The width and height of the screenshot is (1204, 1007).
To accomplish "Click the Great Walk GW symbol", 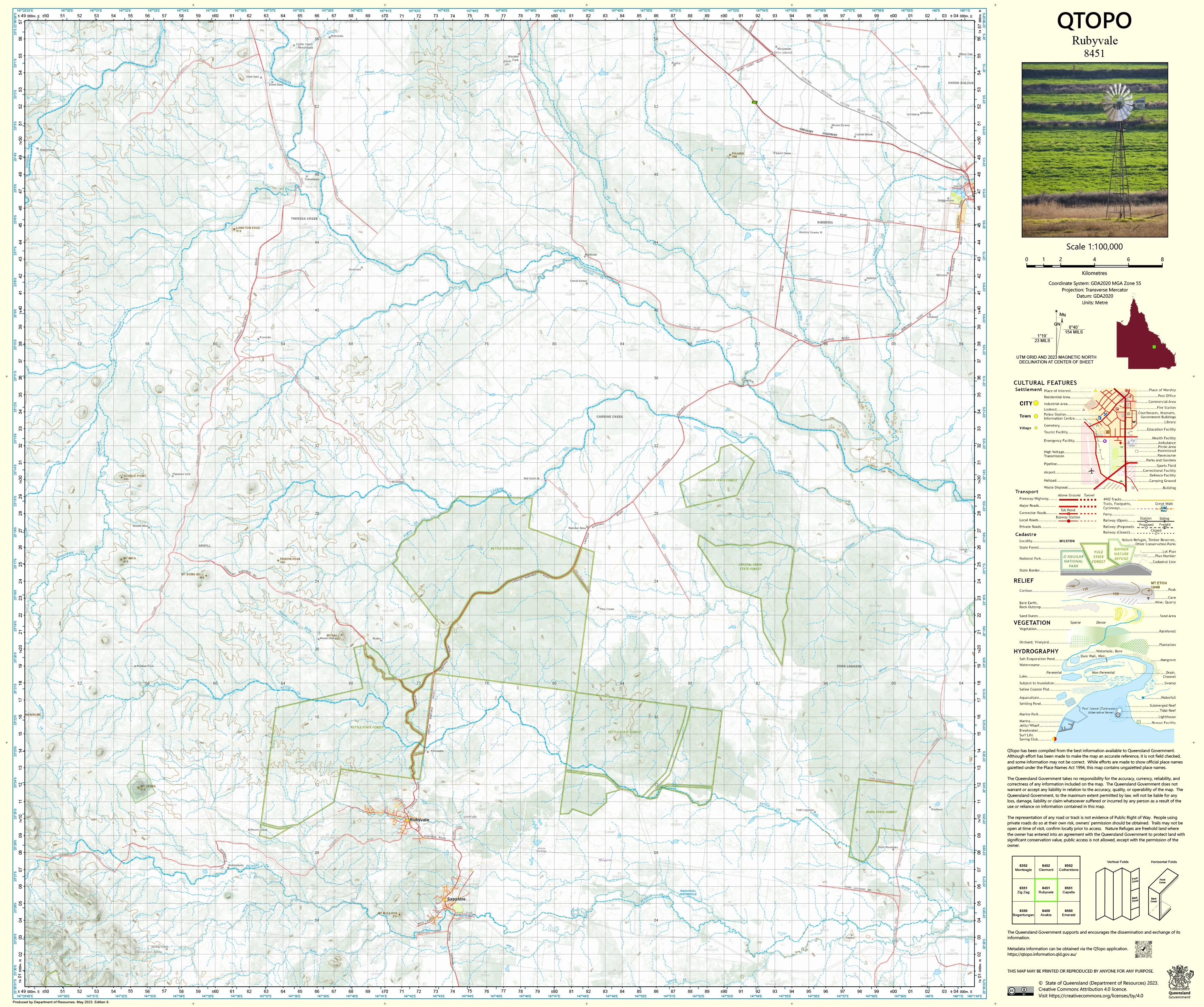I will pyautogui.click(x=1164, y=508).
